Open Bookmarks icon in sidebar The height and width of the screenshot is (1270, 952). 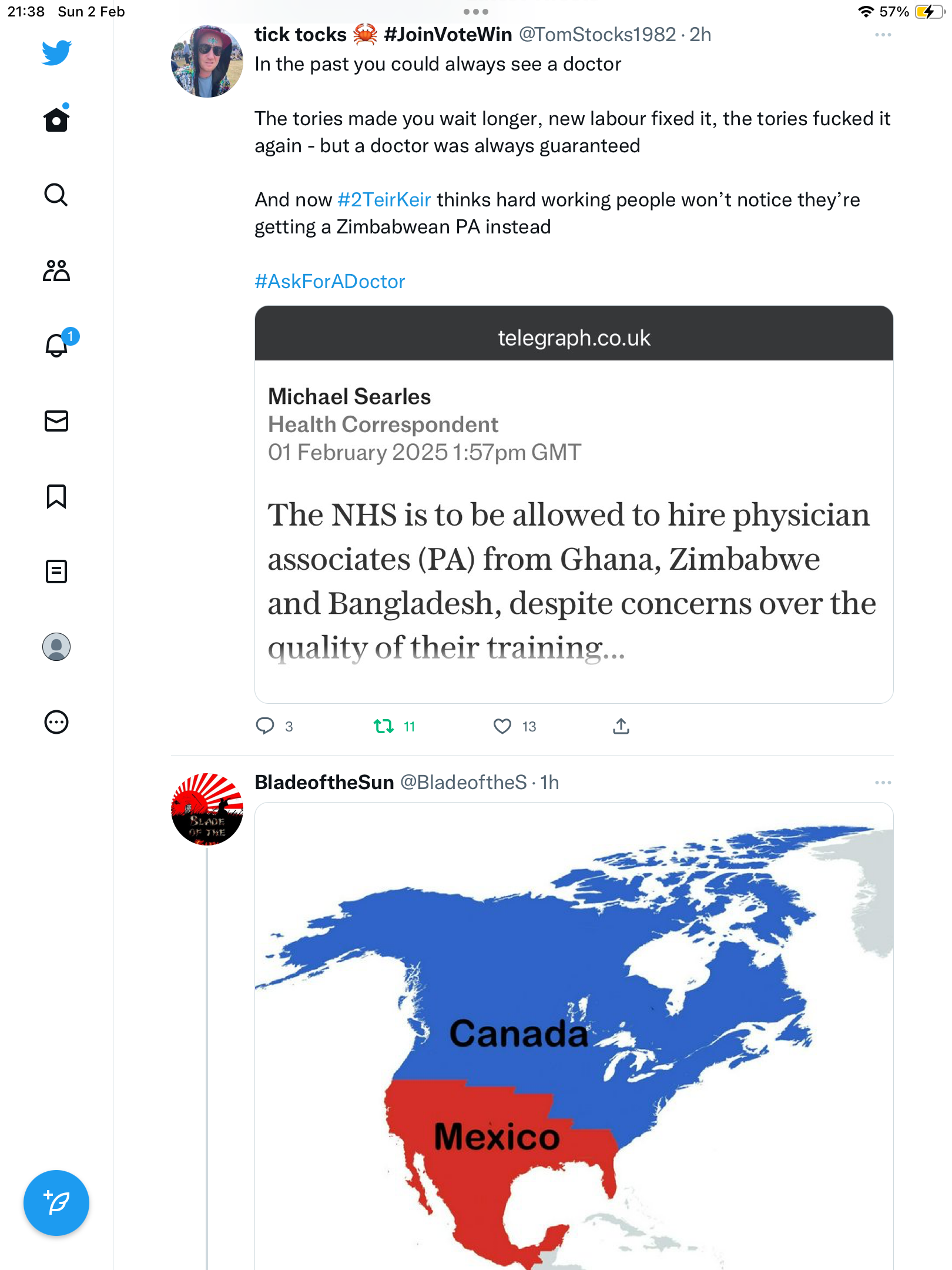pos(56,496)
